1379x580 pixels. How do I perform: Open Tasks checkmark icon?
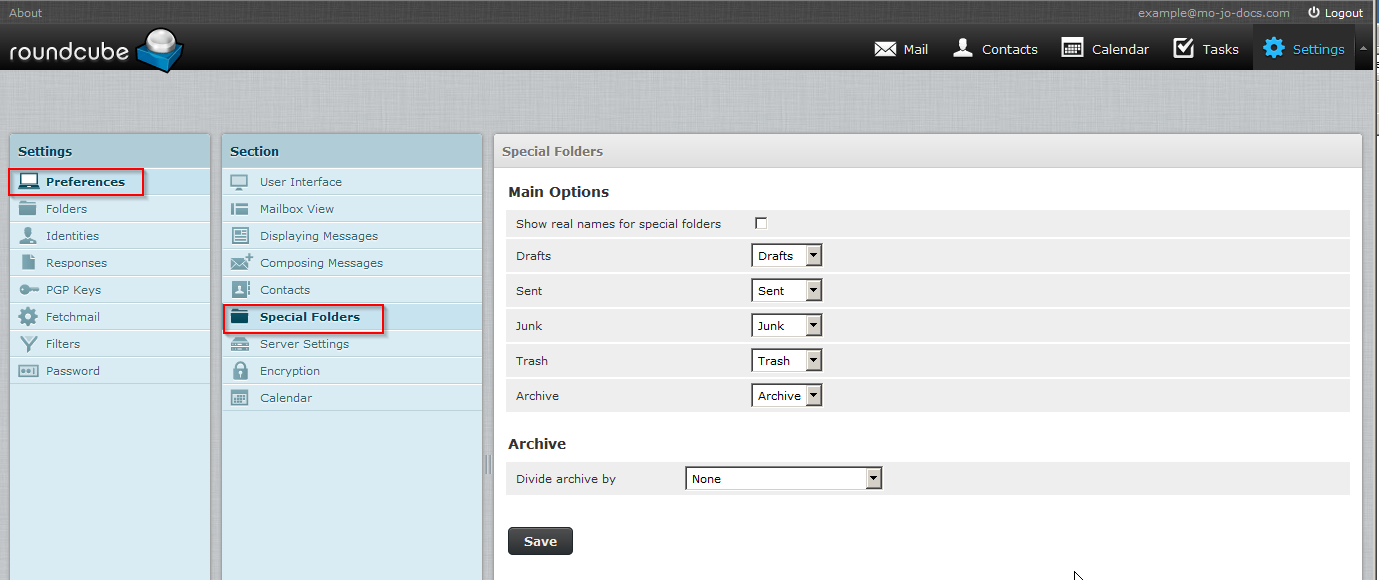point(1183,48)
